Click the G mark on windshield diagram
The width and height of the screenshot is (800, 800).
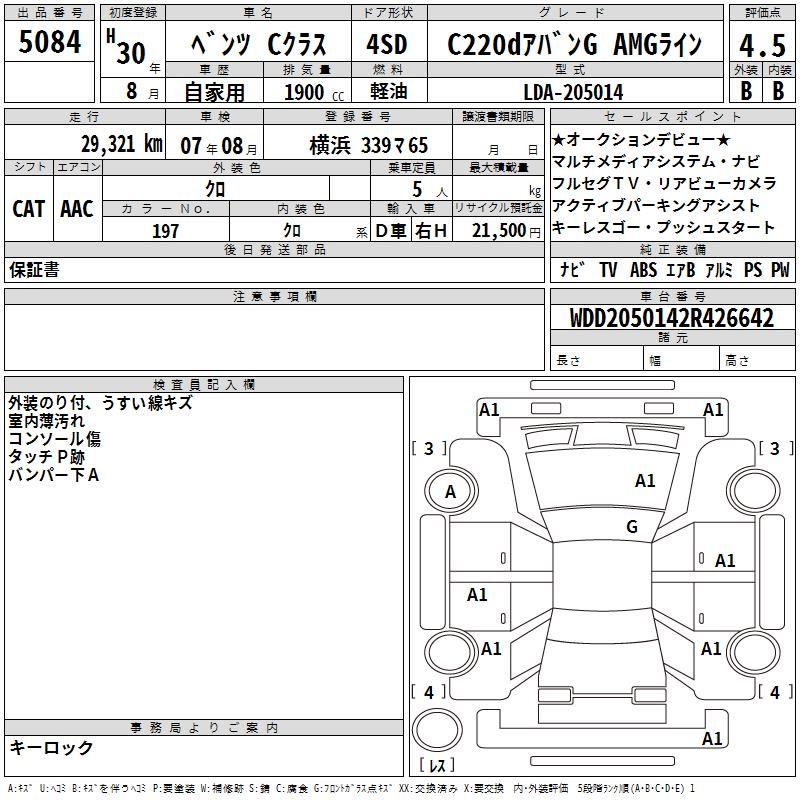(632, 526)
